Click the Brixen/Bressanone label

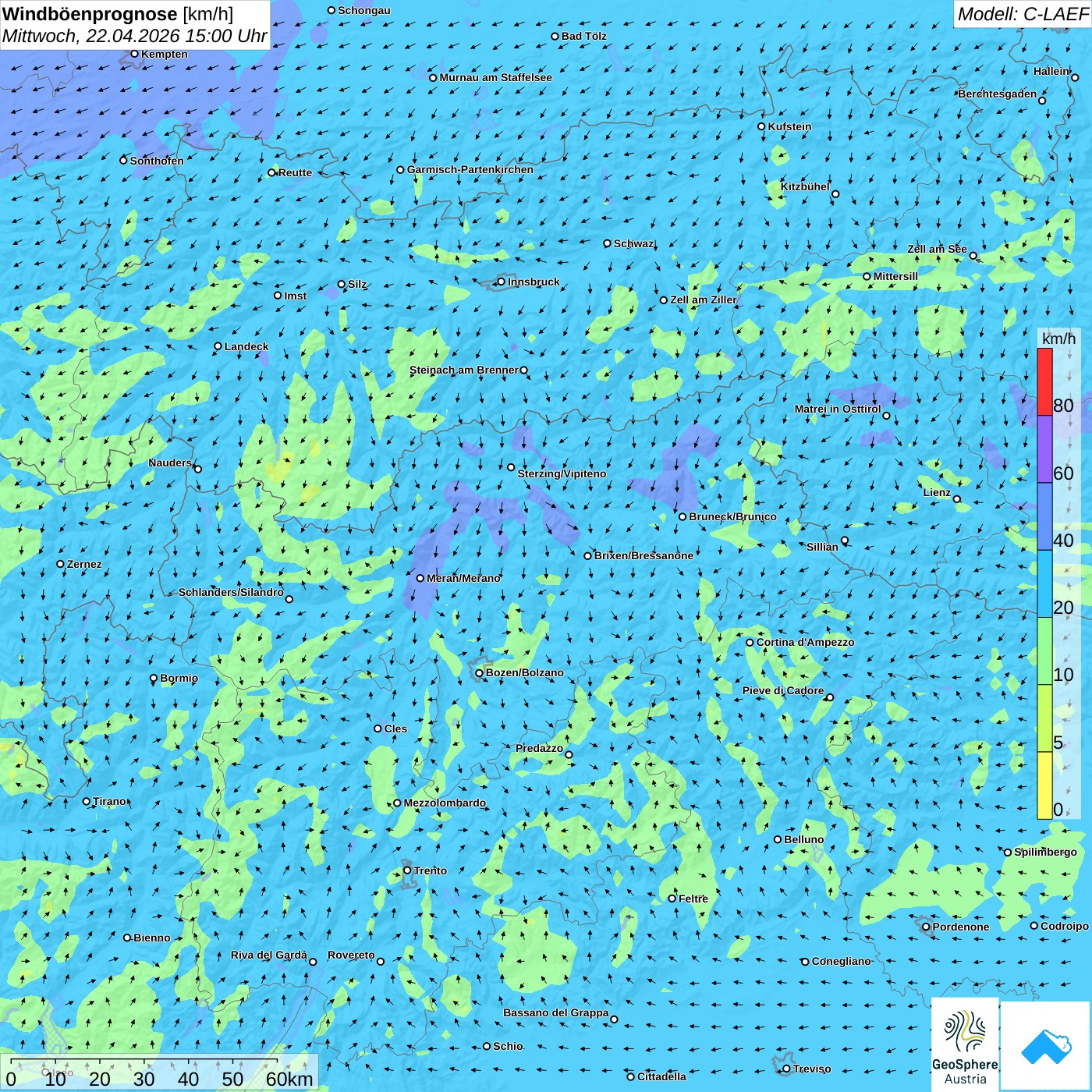643,555
